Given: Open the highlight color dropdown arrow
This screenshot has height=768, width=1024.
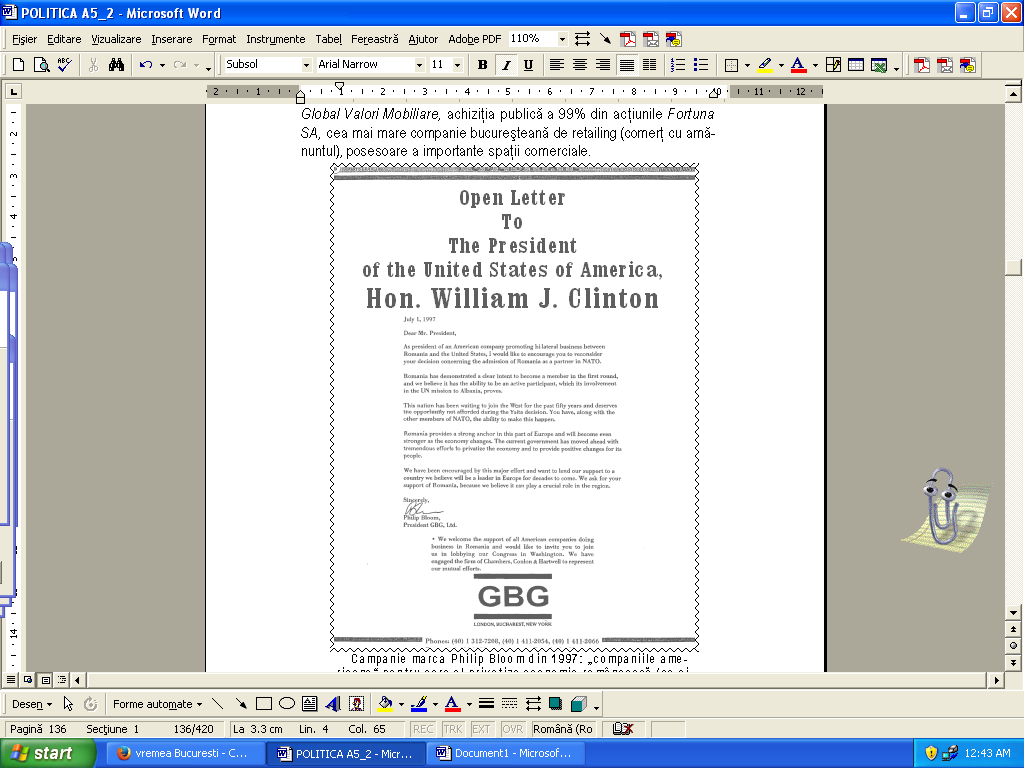Looking at the screenshot, I should 781,65.
